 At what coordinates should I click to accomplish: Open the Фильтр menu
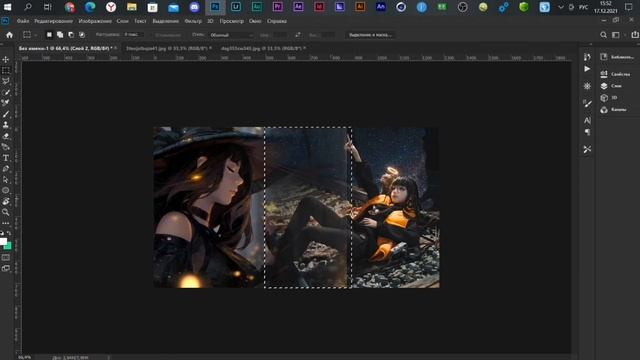(193, 21)
